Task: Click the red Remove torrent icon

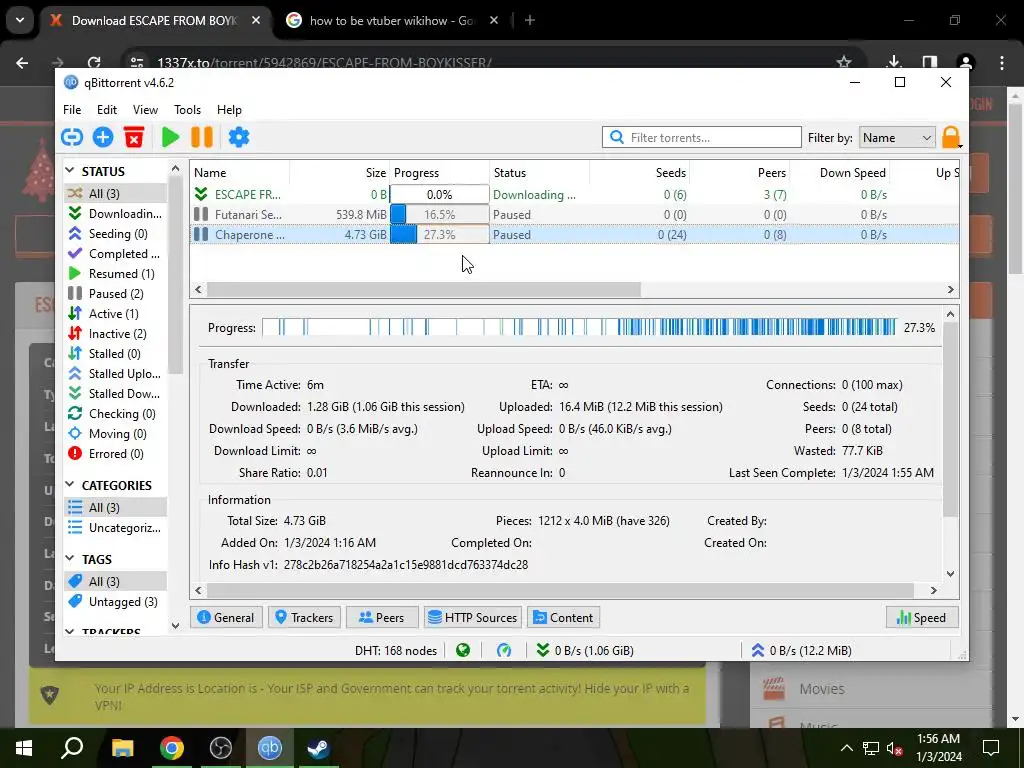Action: coord(134,137)
